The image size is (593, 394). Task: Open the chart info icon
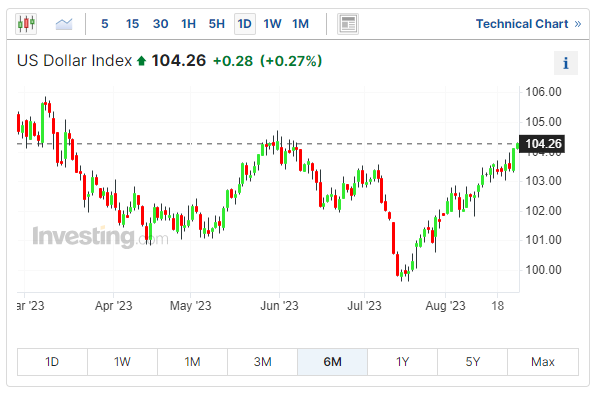(566, 63)
